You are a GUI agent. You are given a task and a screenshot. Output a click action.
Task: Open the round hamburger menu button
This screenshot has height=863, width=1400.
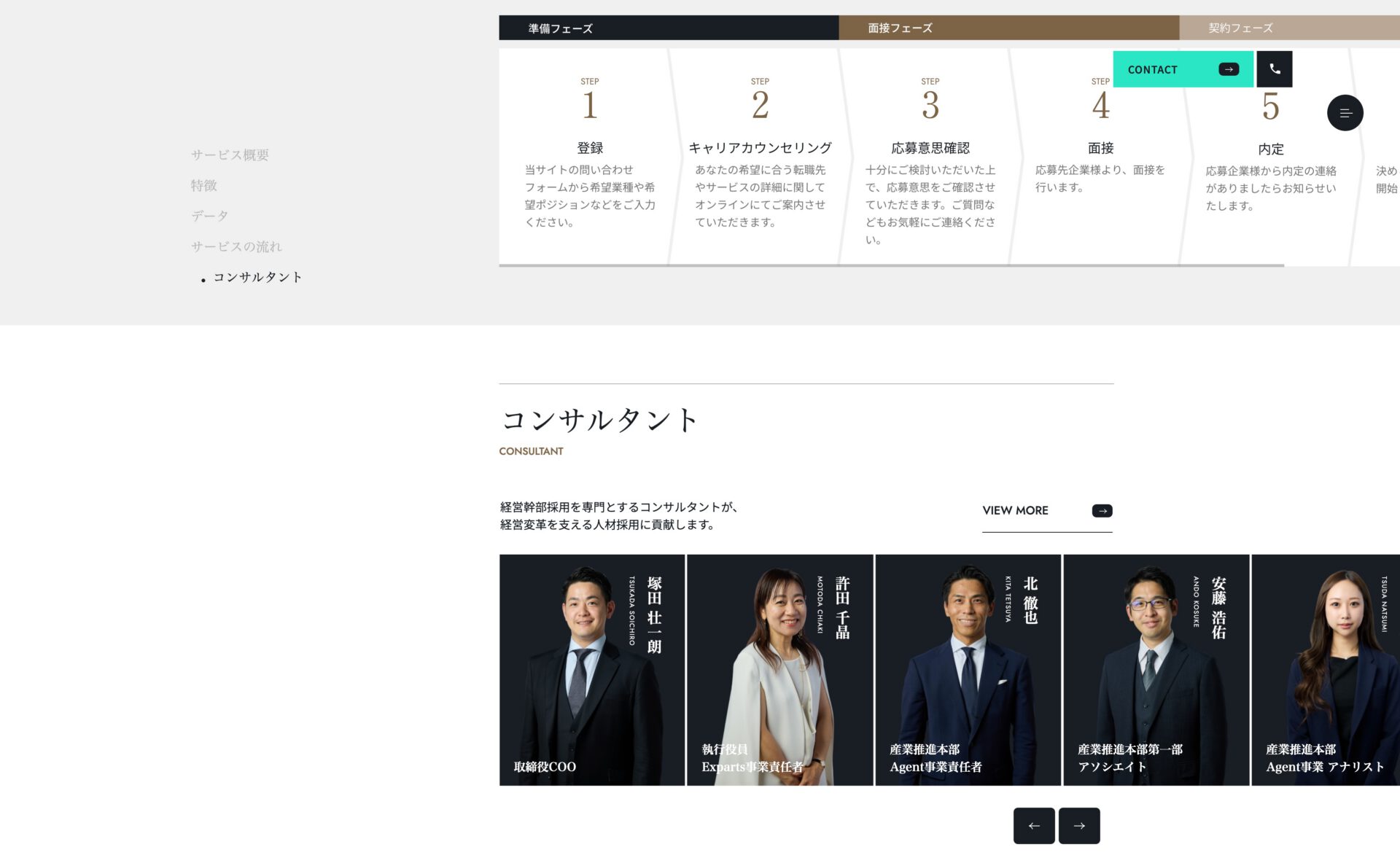point(1345,113)
